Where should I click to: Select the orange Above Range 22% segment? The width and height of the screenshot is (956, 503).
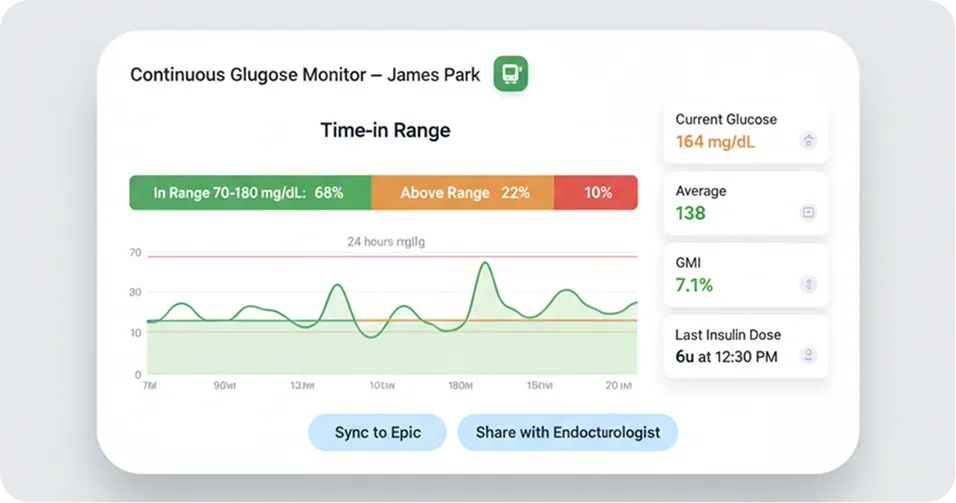(463, 193)
